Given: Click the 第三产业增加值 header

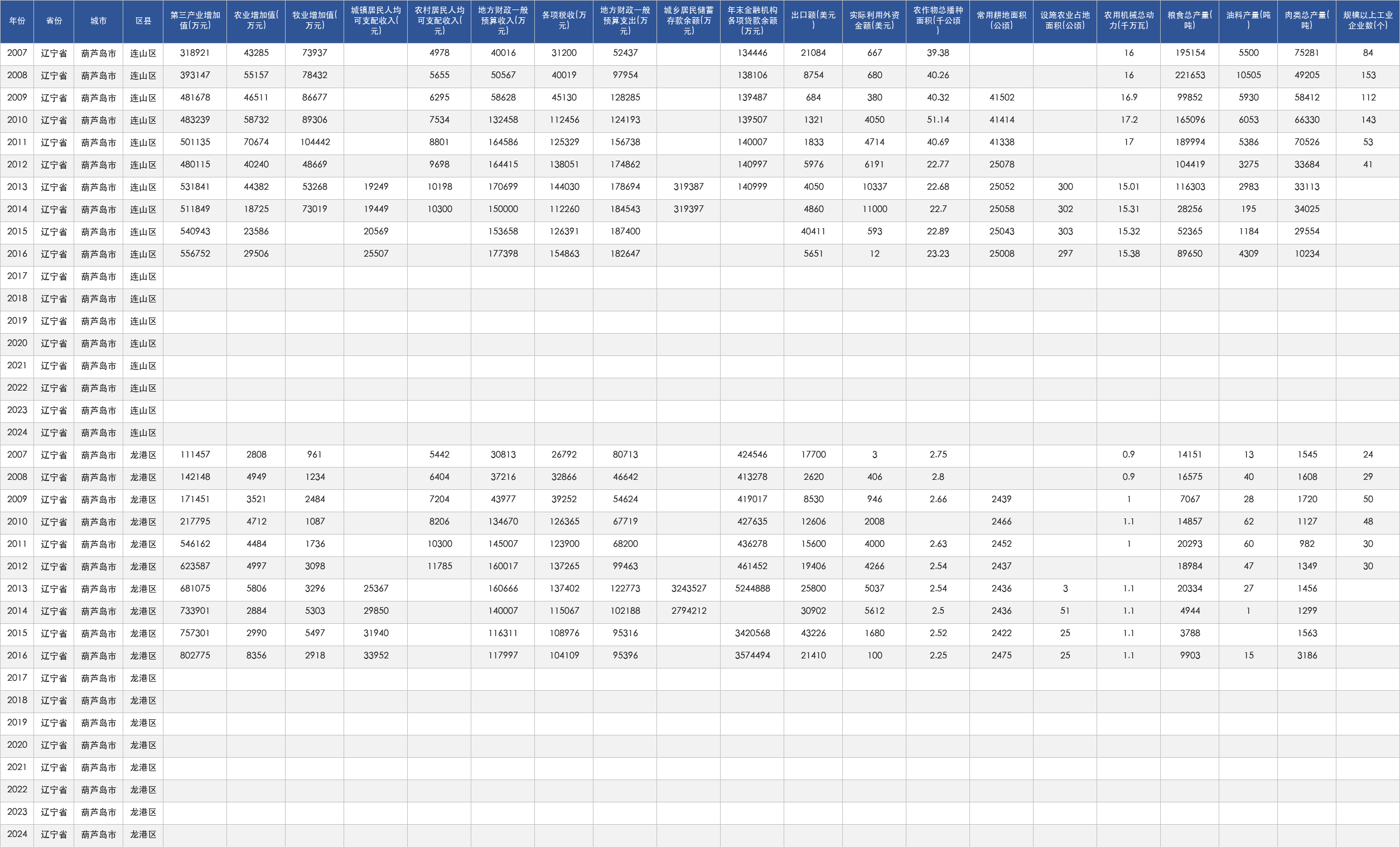Looking at the screenshot, I should tap(195, 21).
